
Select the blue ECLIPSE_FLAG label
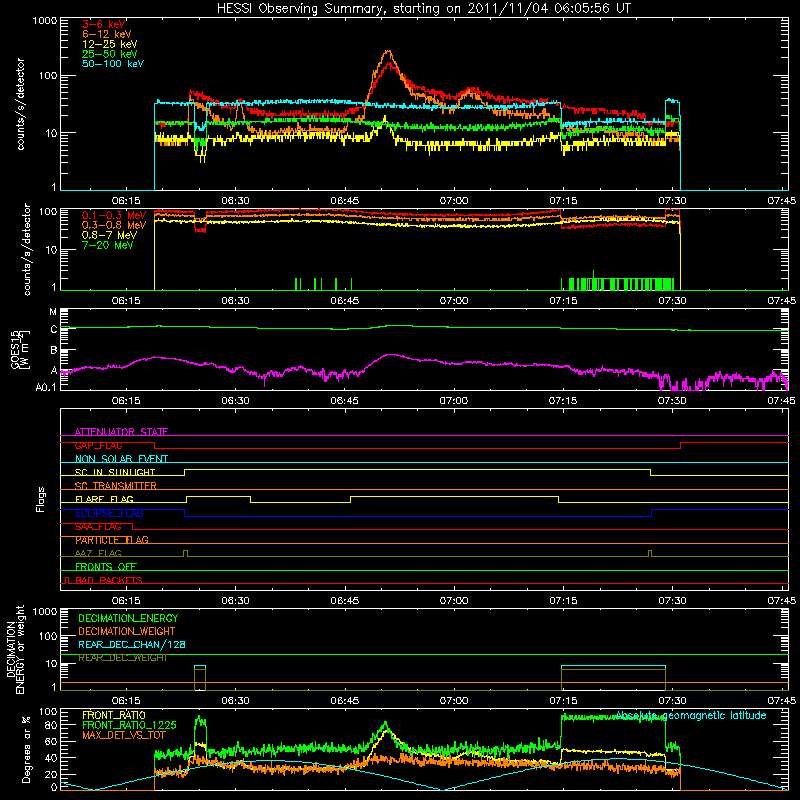(109, 513)
